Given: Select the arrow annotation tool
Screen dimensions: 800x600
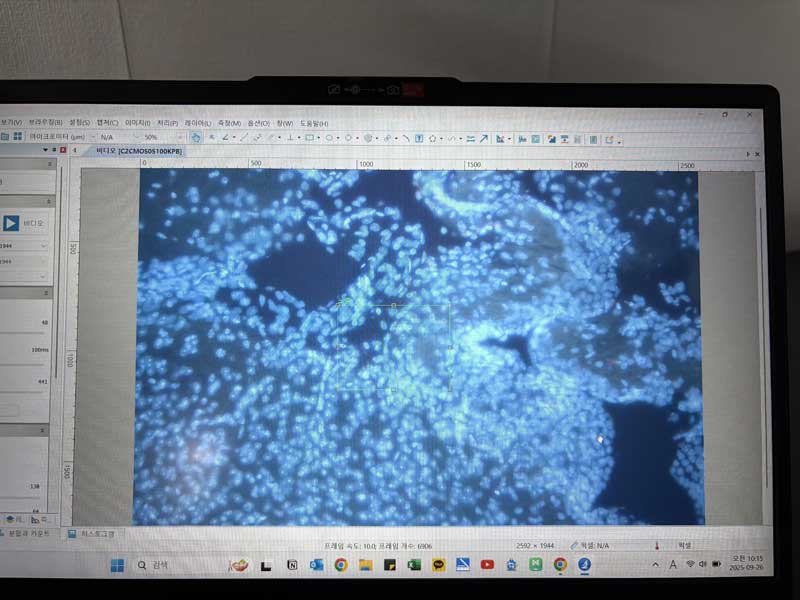Looking at the screenshot, I should click(484, 138).
